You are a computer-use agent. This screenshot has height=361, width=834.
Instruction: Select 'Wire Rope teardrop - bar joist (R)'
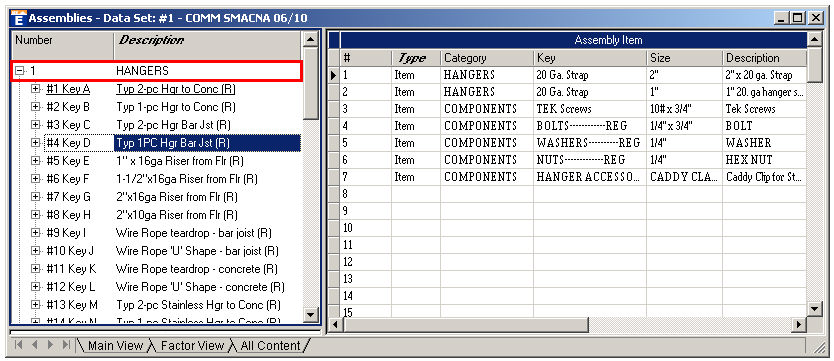(x=194, y=233)
